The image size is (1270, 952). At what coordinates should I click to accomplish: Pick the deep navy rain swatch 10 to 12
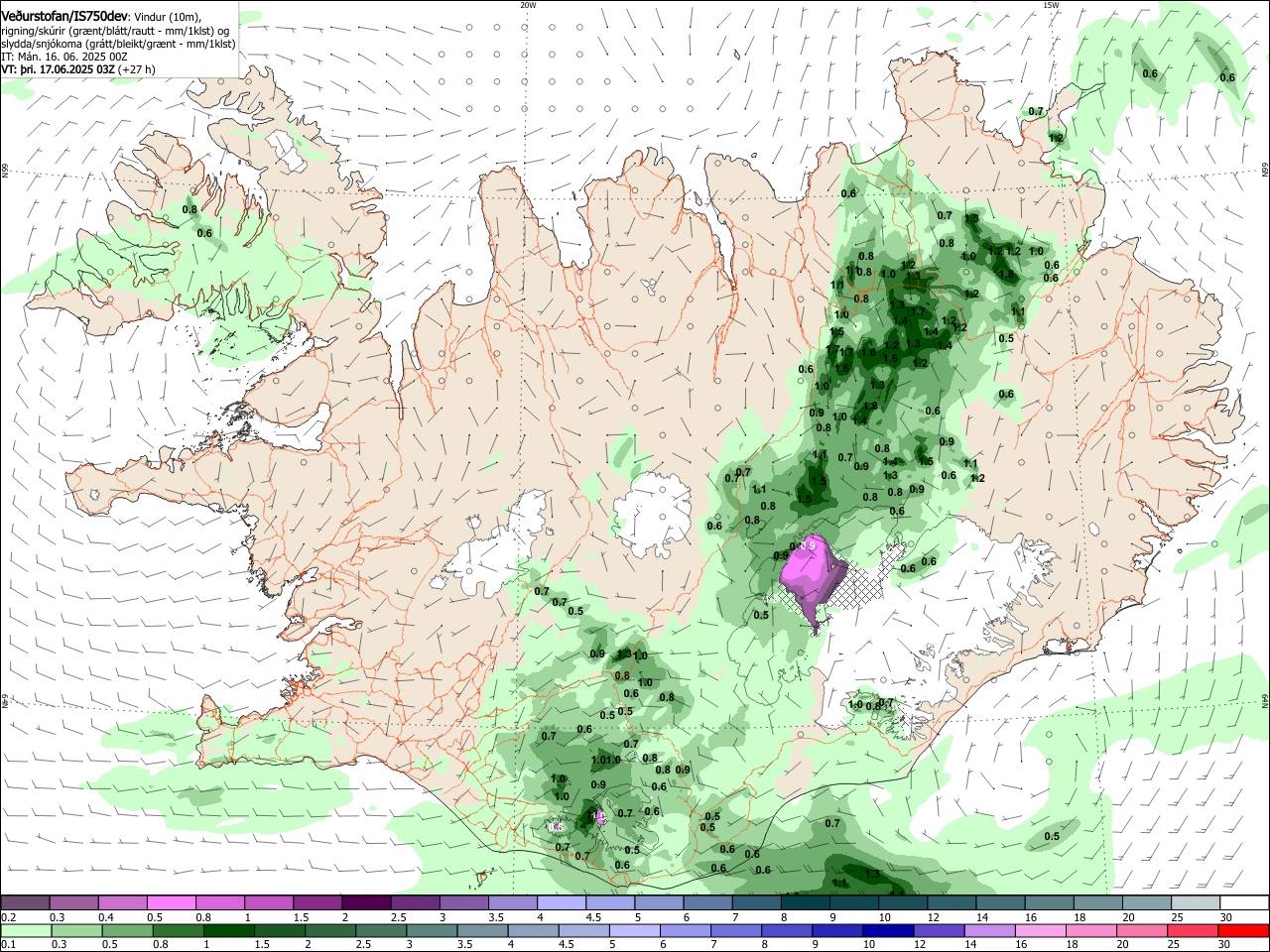pyautogui.click(x=888, y=930)
